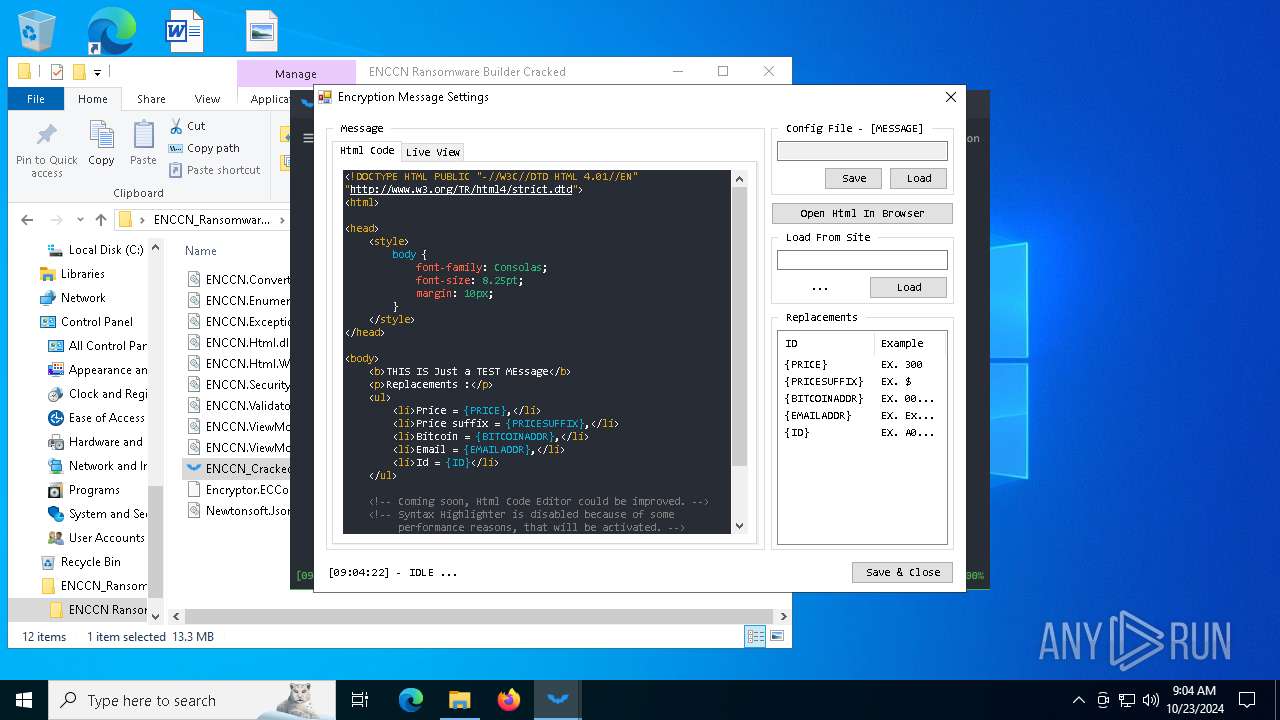Open the Recycle Bin desktop icon
Viewport: 1280px width, 720px height.
pos(37,31)
